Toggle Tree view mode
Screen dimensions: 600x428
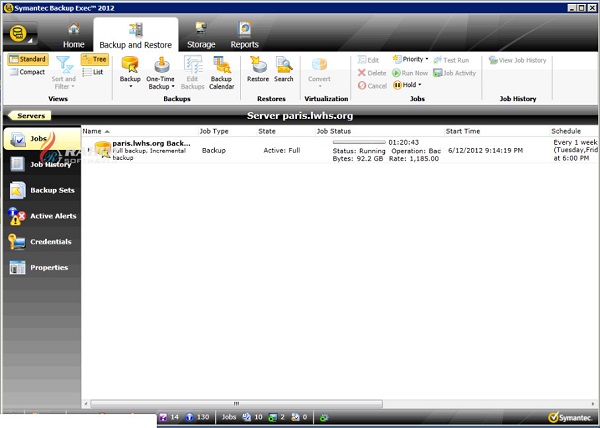[95, 59]
